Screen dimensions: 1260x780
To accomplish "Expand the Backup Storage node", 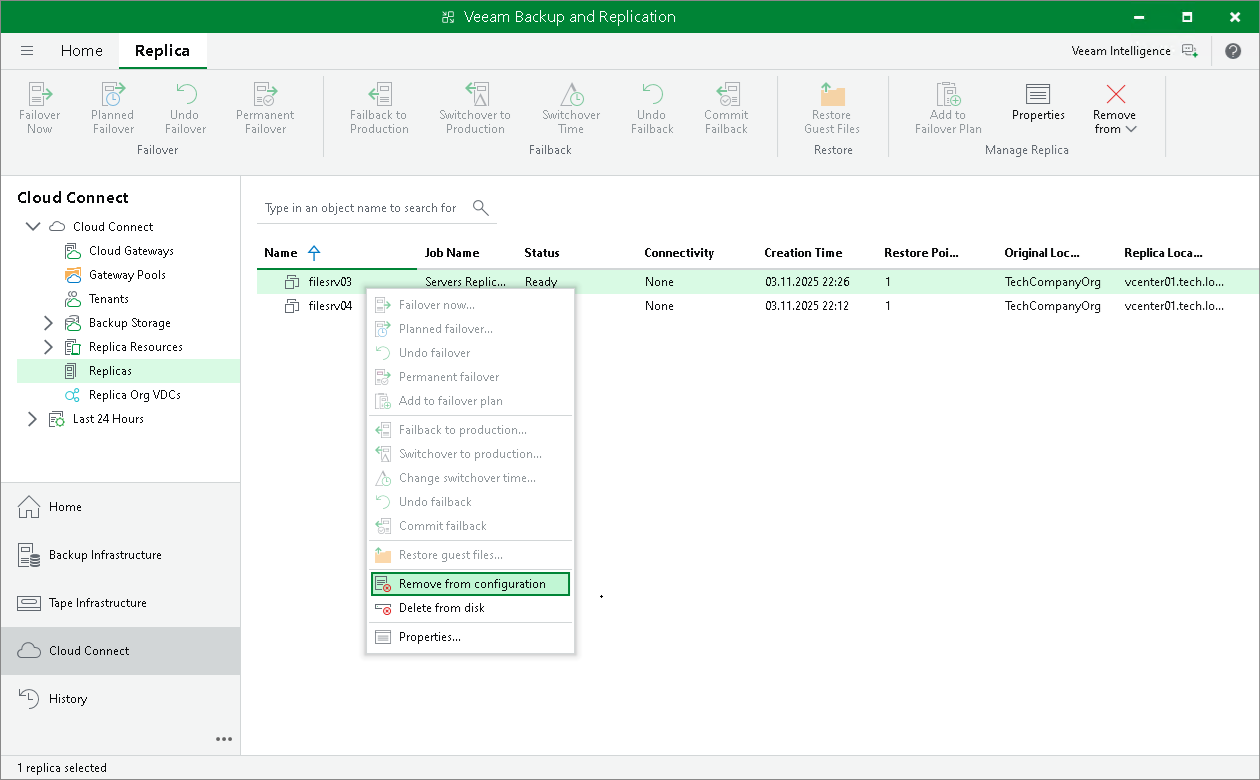I will (x=48, y=323).
